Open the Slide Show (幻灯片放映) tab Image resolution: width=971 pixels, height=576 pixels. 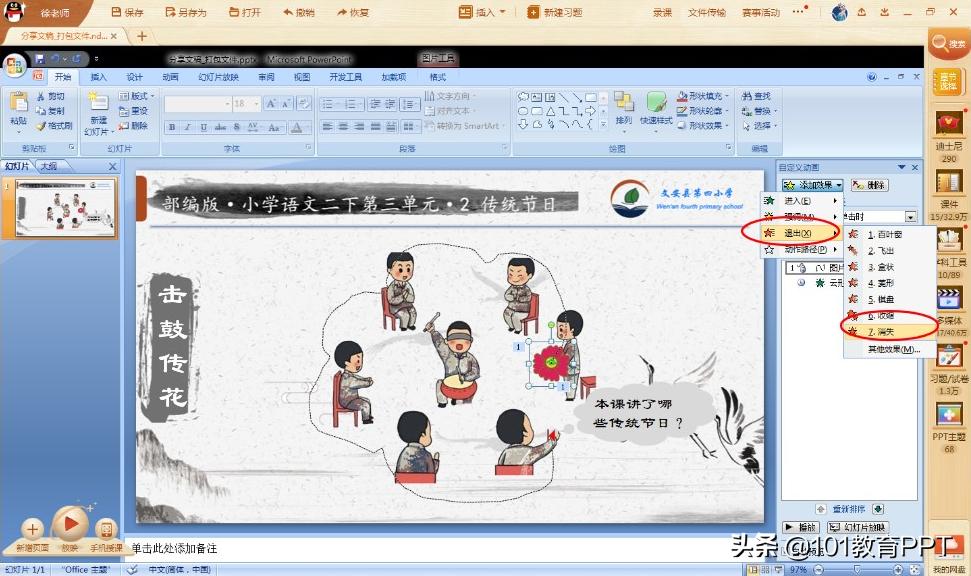[218, 77]
